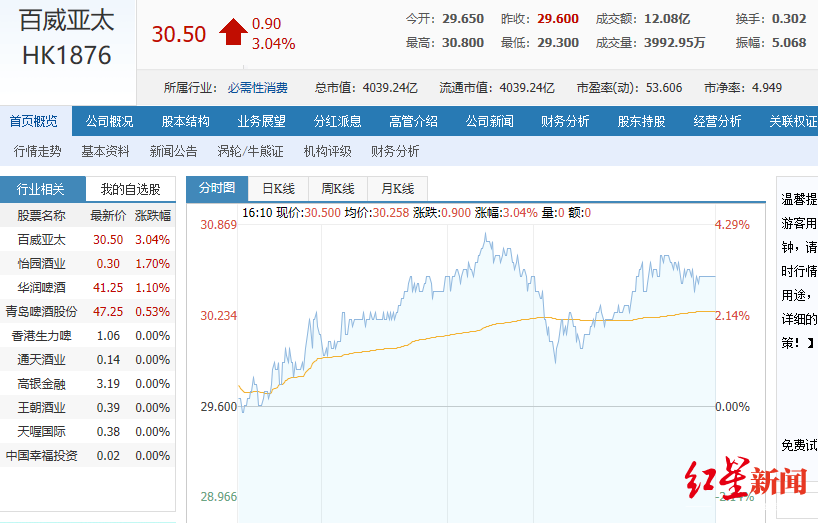Switch chart to 月K线

point(398,188)
